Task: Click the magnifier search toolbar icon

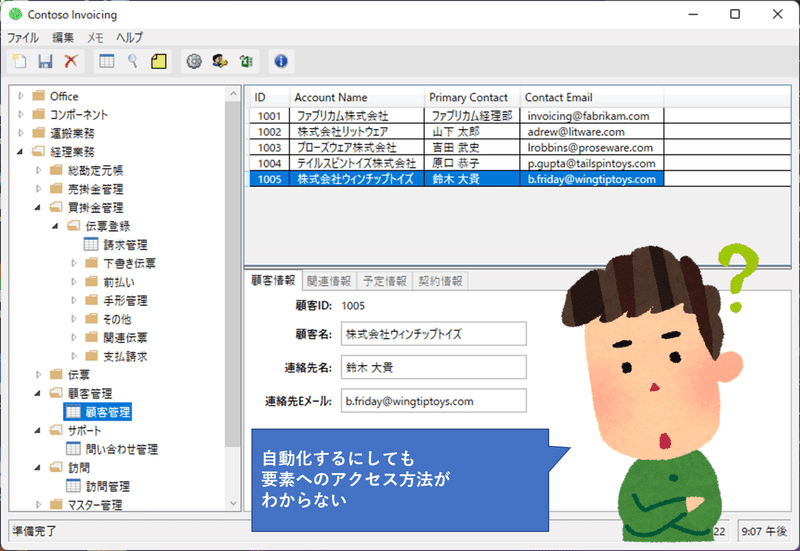Action: point(133,61)
